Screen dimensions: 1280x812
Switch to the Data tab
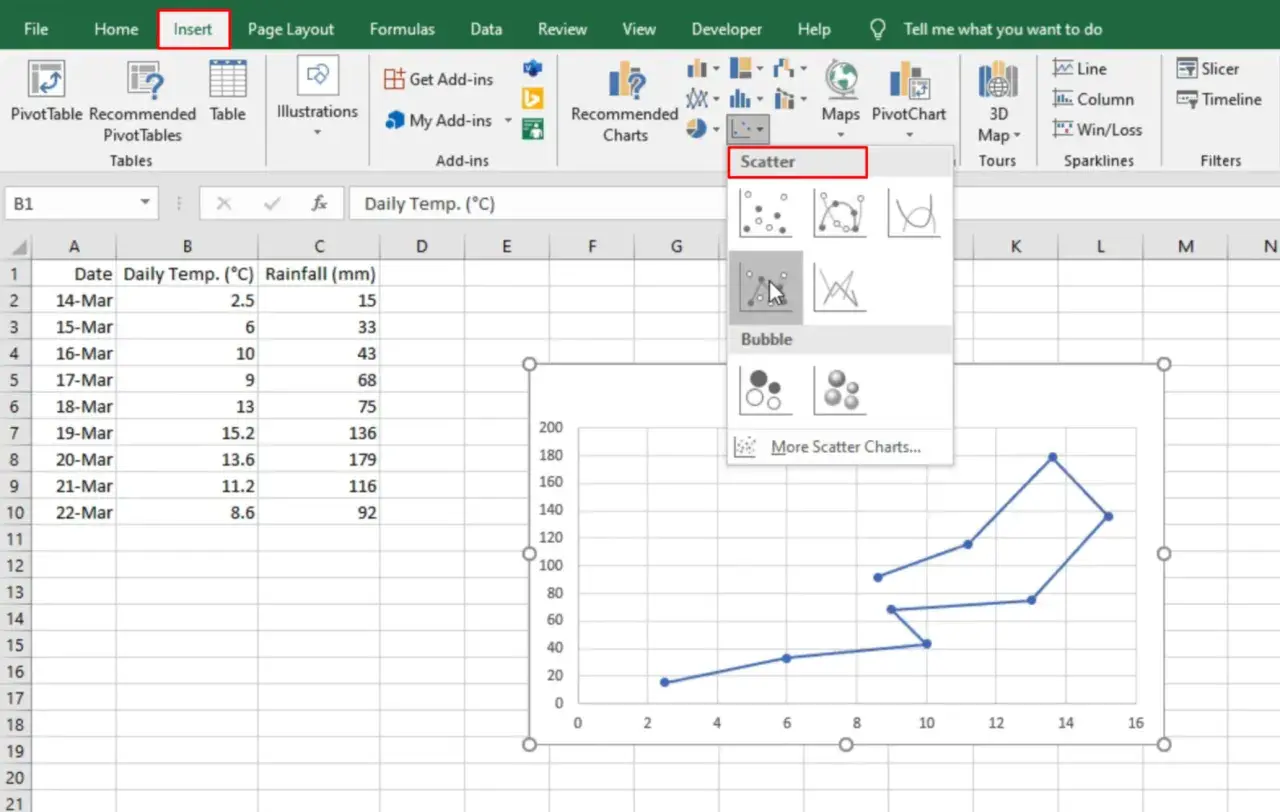(x=486, y=29)
